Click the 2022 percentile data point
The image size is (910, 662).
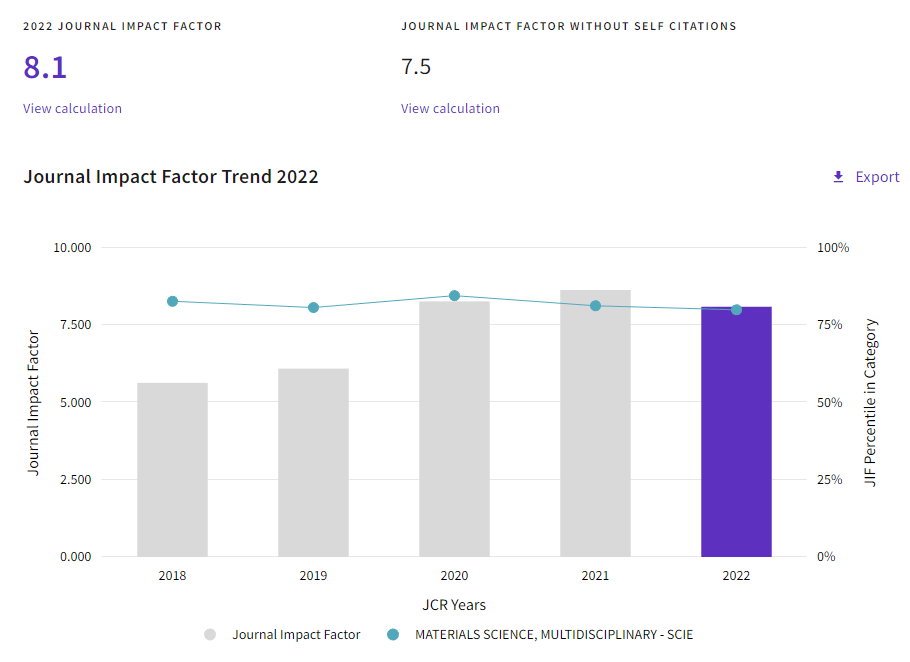coord(736,309)
